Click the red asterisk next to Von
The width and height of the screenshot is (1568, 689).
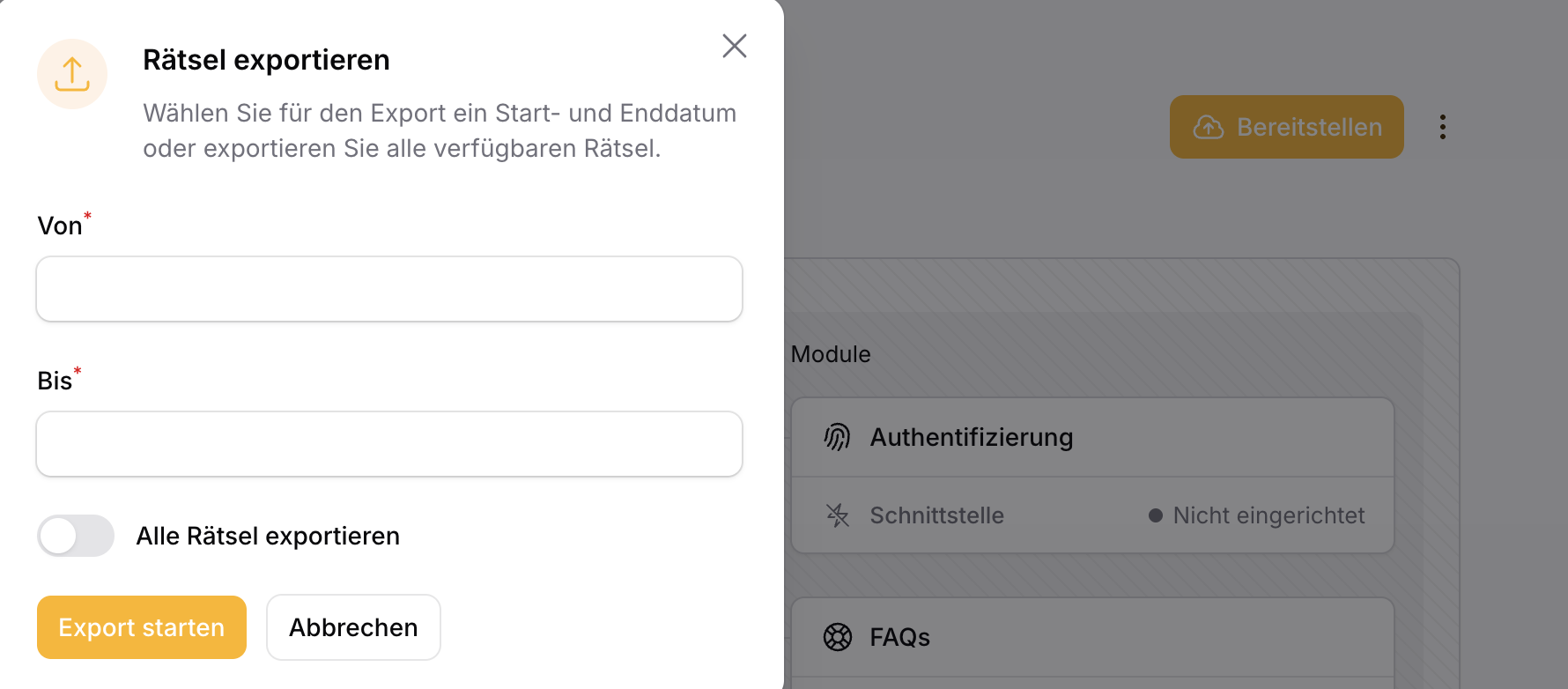point(87,214)
